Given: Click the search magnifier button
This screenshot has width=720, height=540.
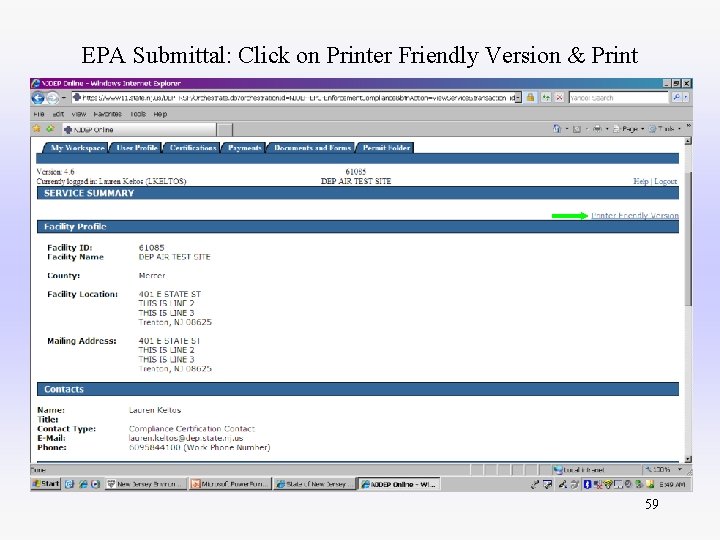Looking at the screenshot, I should point(676,97).
